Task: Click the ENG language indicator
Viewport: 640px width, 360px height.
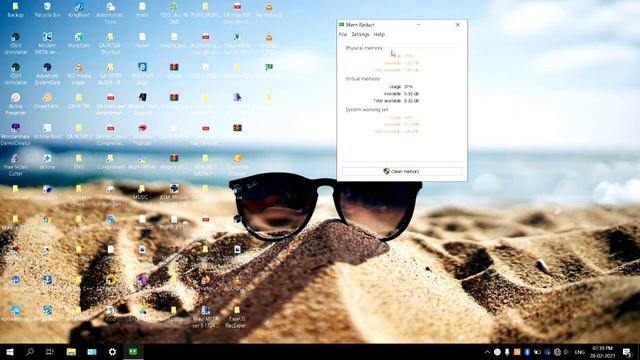Action: click(x=580, y=352)
